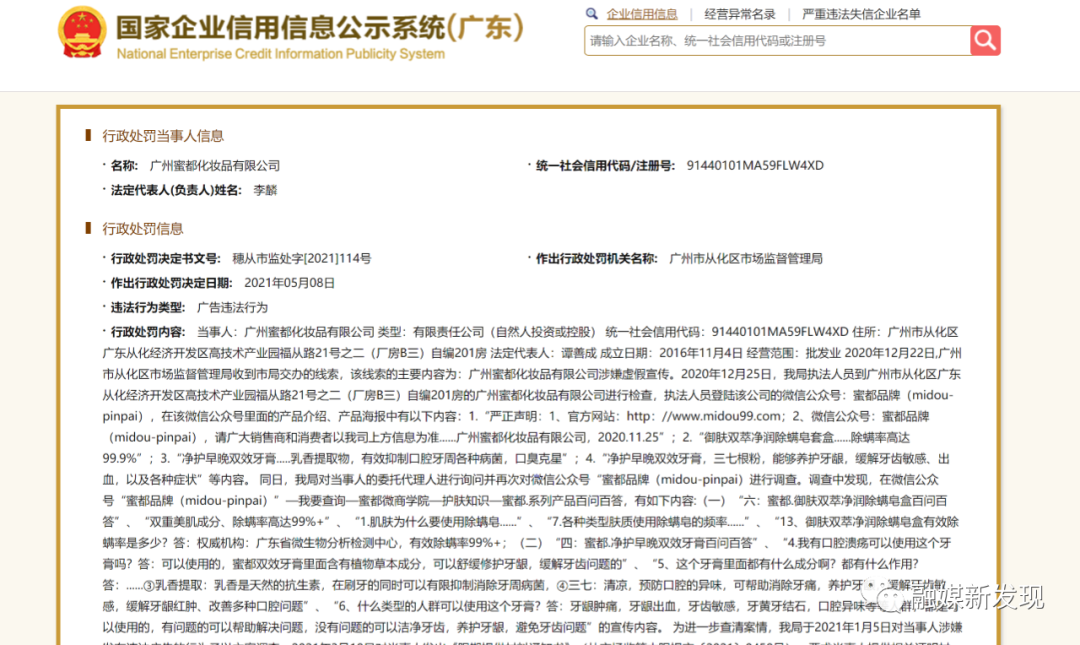Image resolution: width=1080 pixels, height=645 pixels.
Task: Click the red search button
Action: point(985,41)
